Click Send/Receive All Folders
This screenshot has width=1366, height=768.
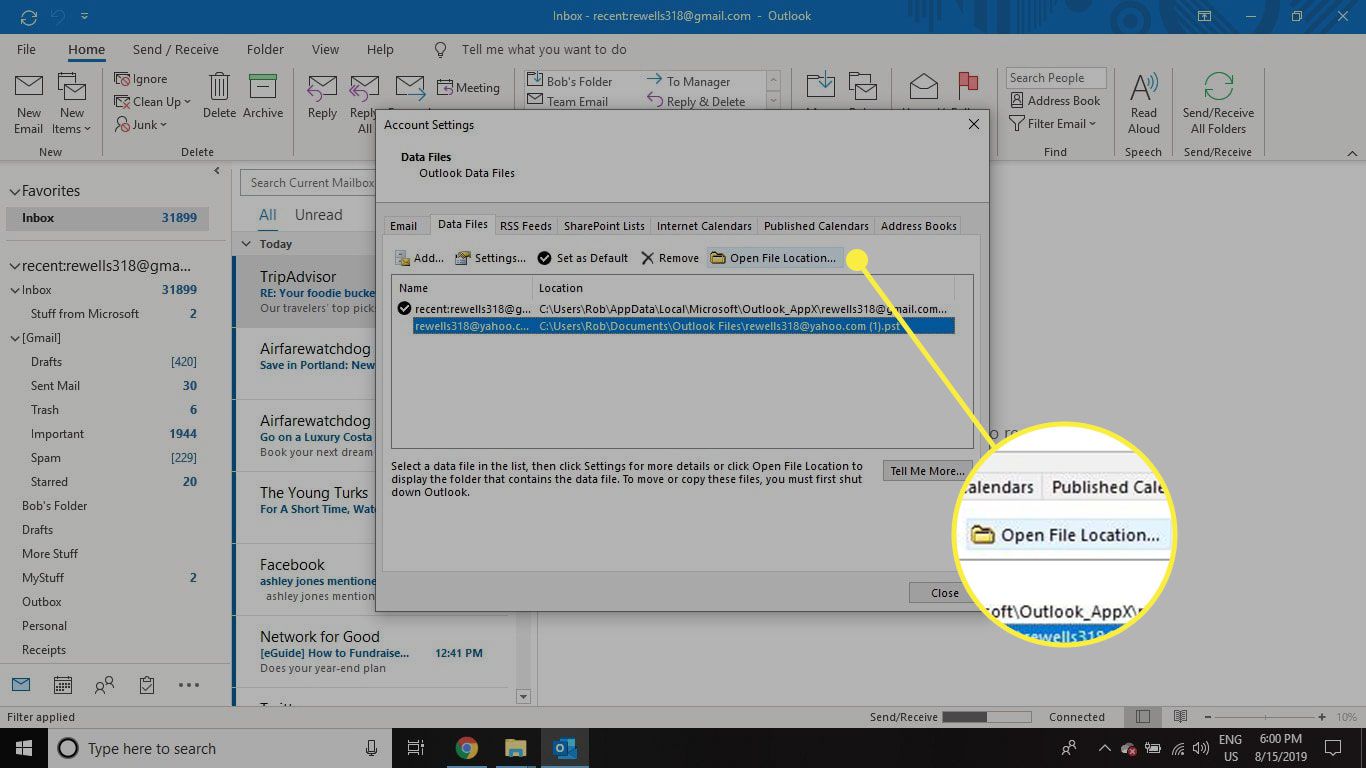1218,103
